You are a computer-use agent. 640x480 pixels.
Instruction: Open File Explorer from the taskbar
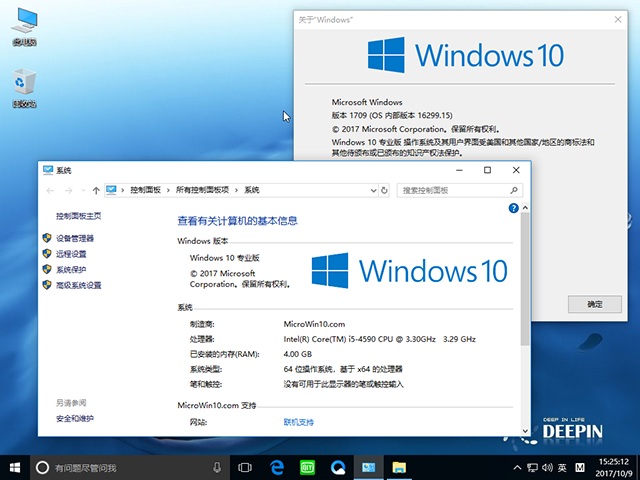[x=399, y=468]
